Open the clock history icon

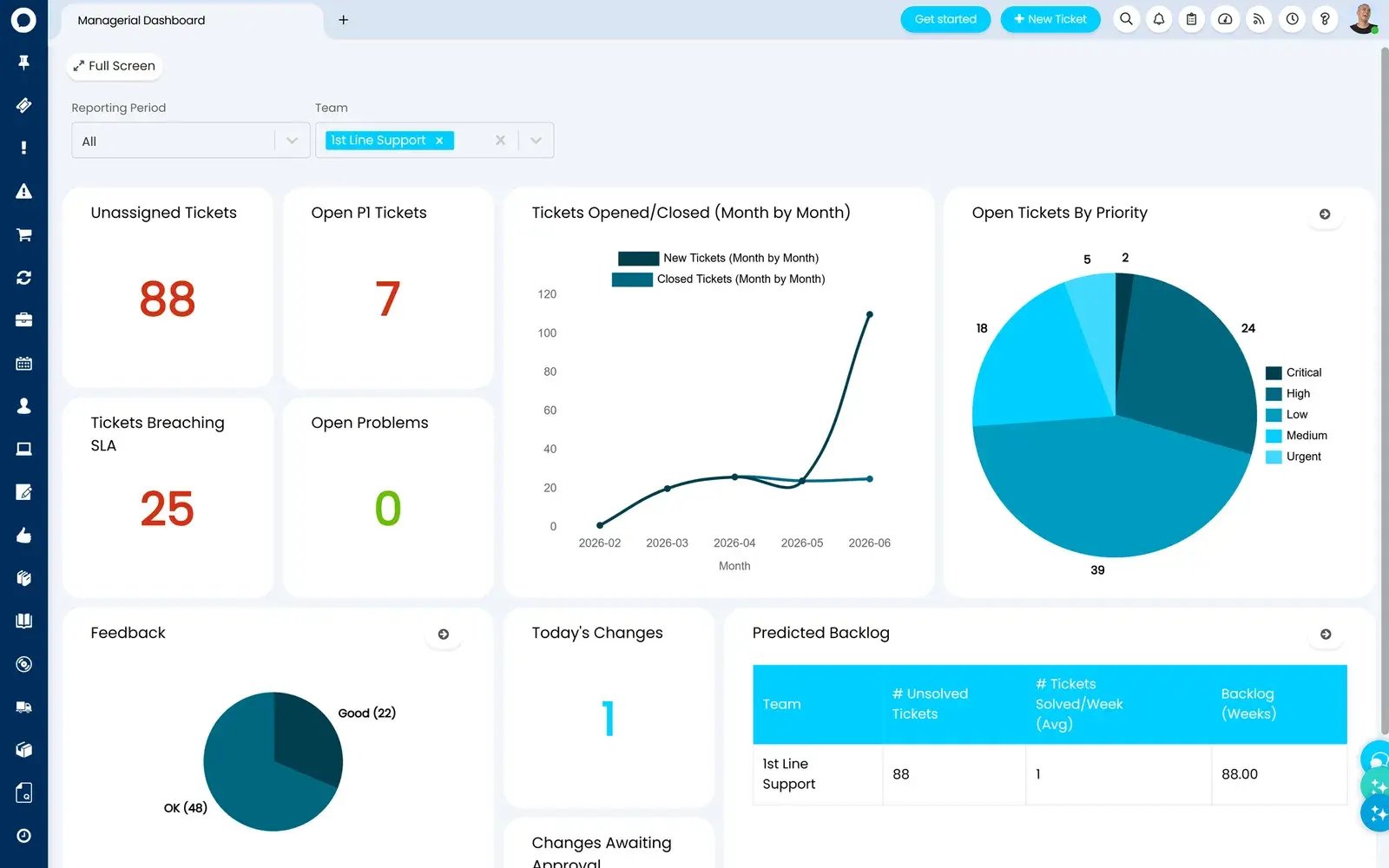(x=1293, y=19)
